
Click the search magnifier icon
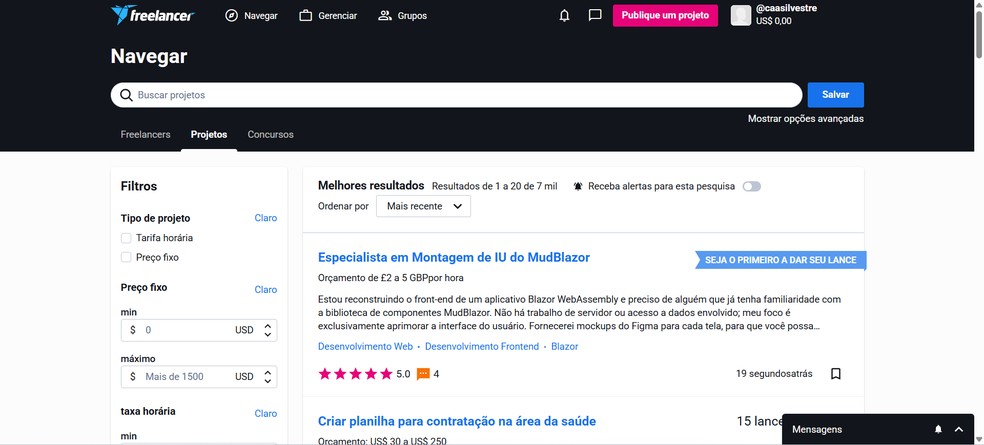[126, 95]
